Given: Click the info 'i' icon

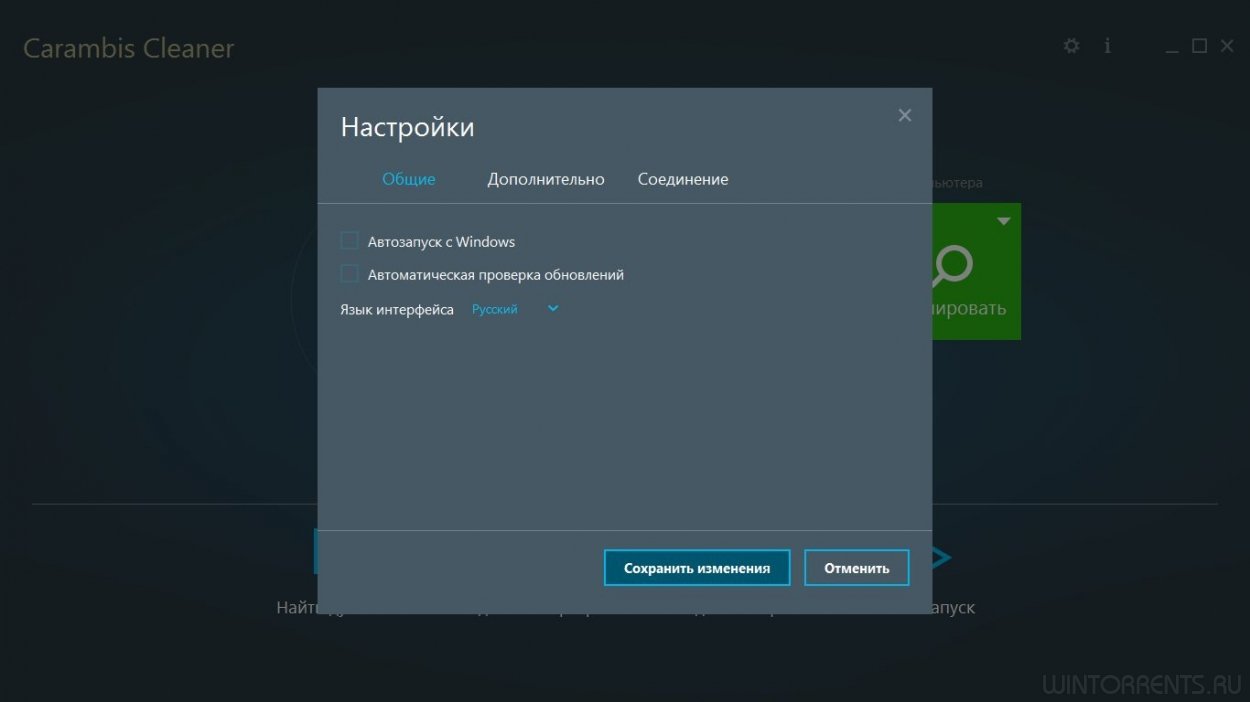Looking at the screenshot, I should tap(1107, 46).
